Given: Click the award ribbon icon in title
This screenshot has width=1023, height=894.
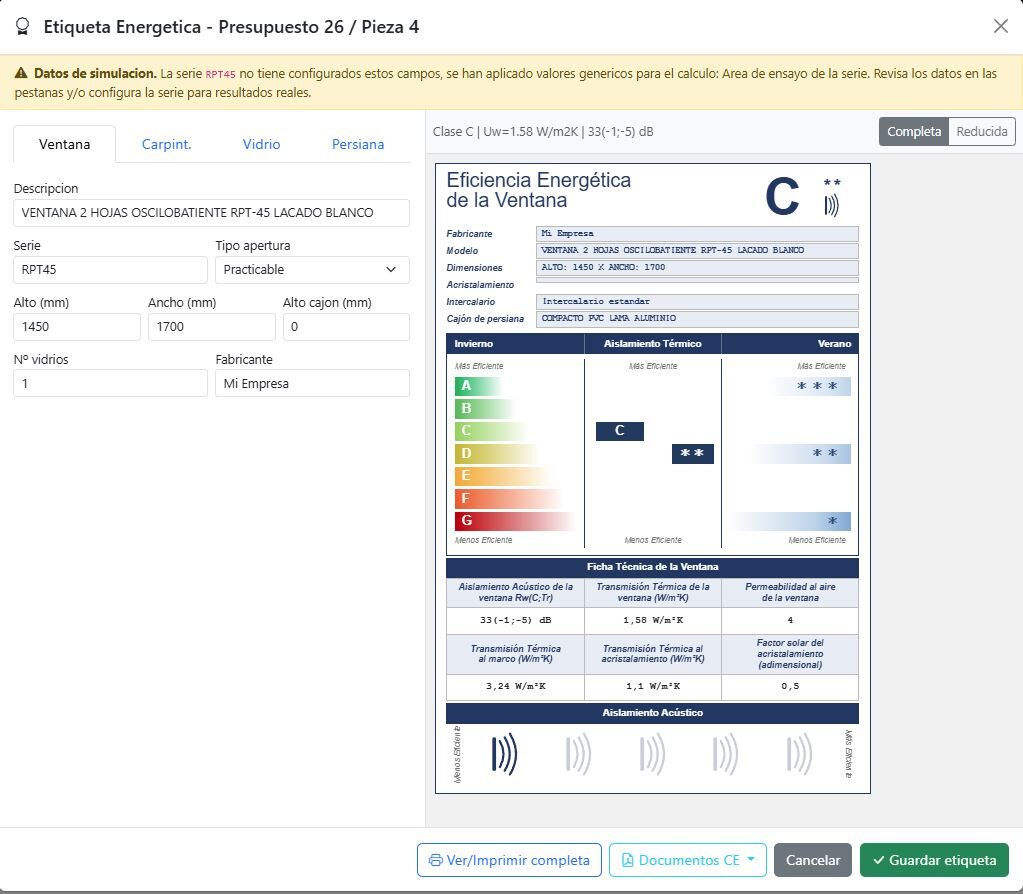Looking at the screenshot, I should click(22, 27).
